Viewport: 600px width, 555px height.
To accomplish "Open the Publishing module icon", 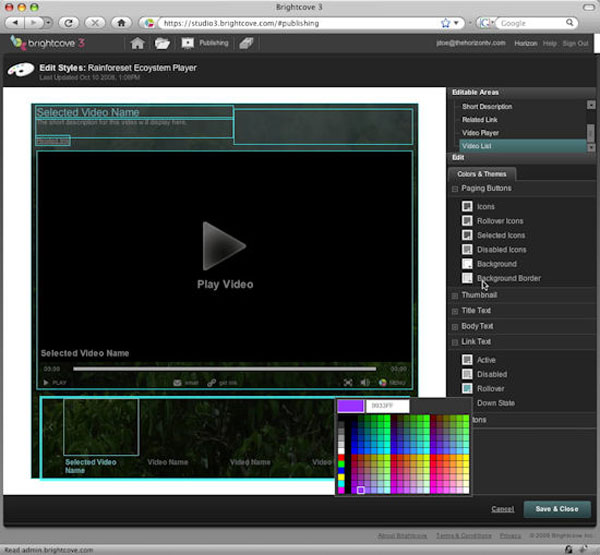I will [x=188, y=43].
